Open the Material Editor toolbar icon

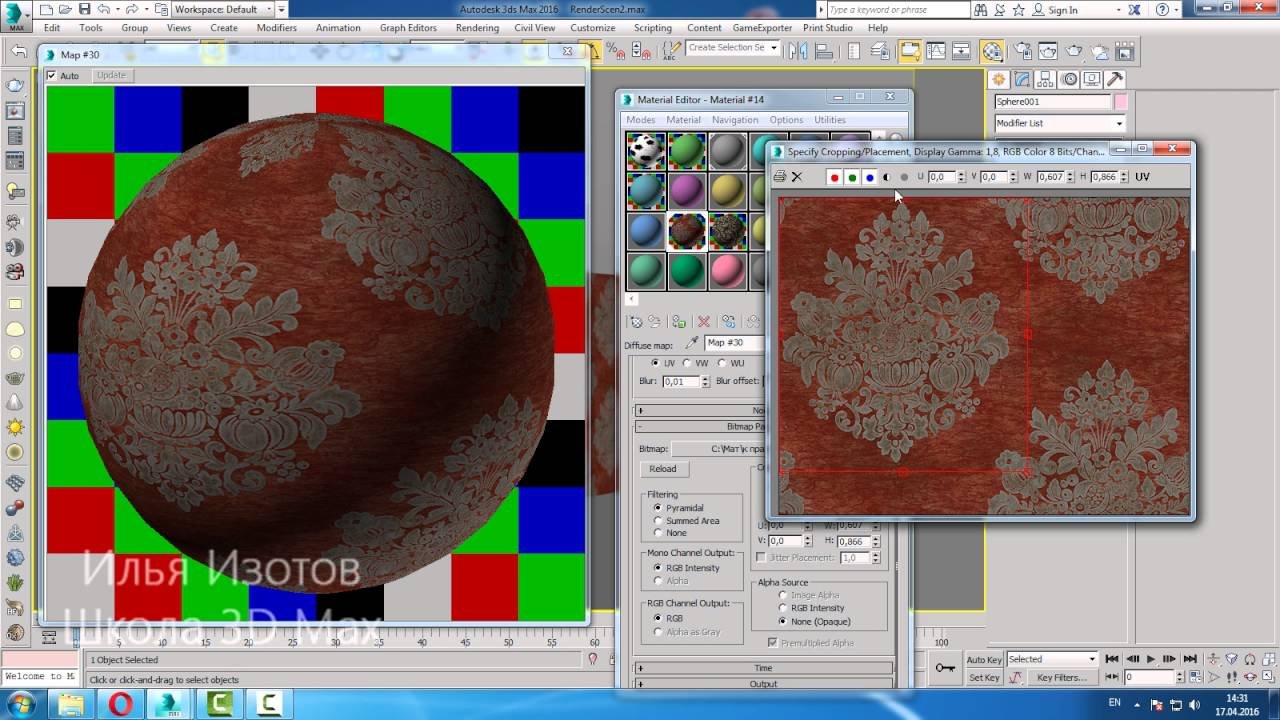point(992,50)
